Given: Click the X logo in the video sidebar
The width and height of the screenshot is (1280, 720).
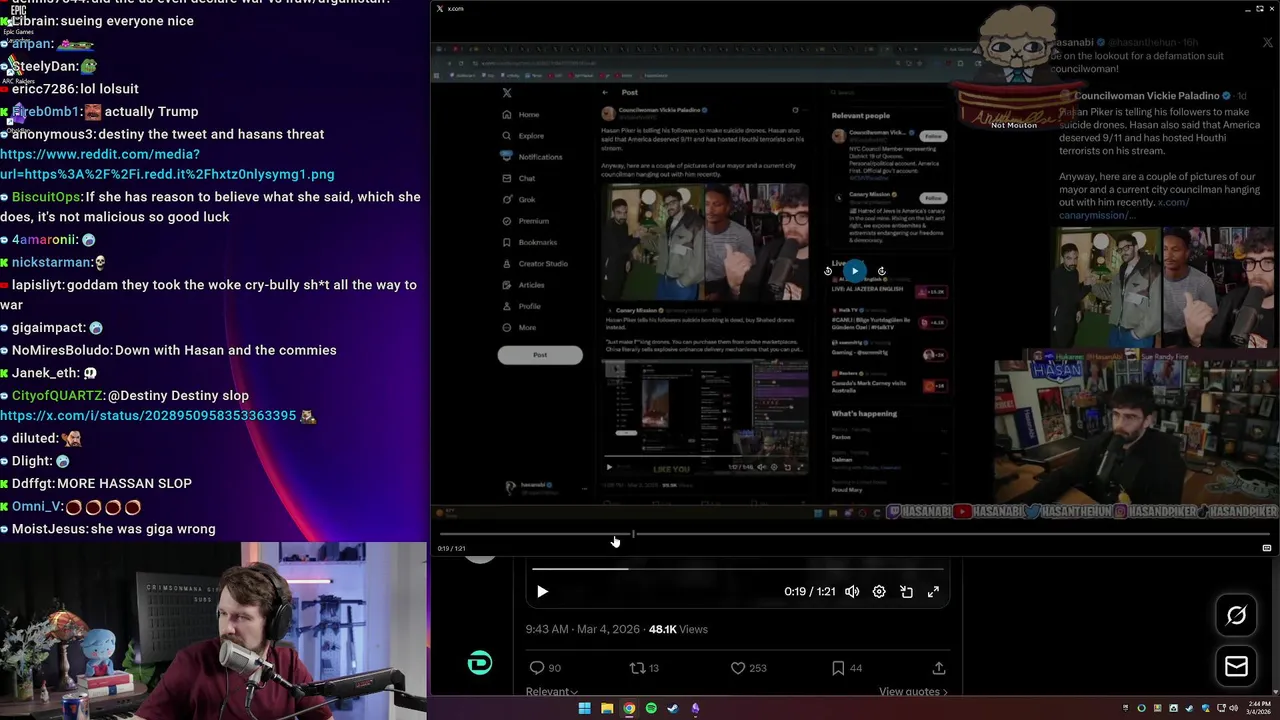Looking at the screenshot, I should pyautogui.click(x=507, y=93).
